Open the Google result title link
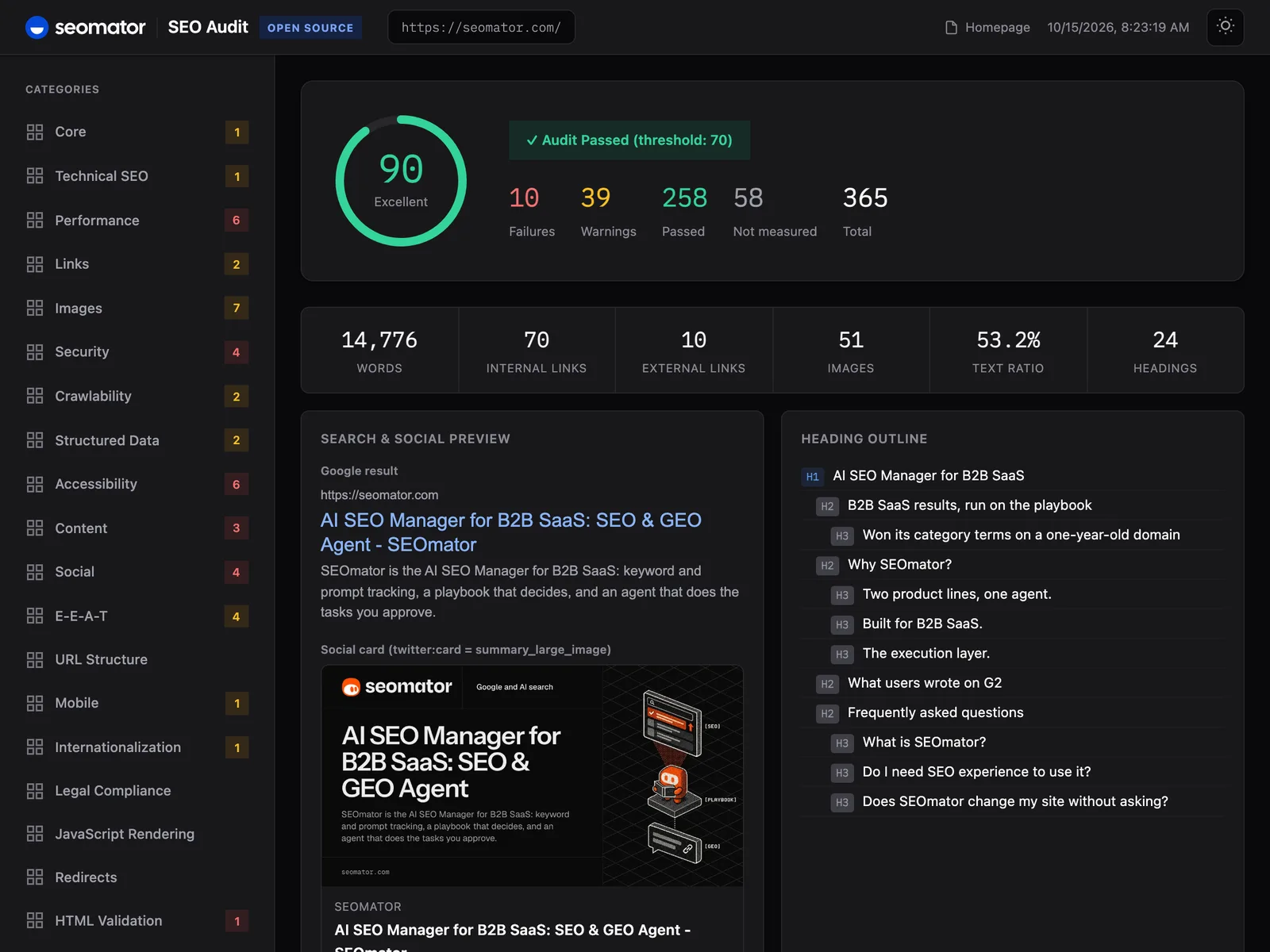The image size is (1270, 952). click(511, 532)
